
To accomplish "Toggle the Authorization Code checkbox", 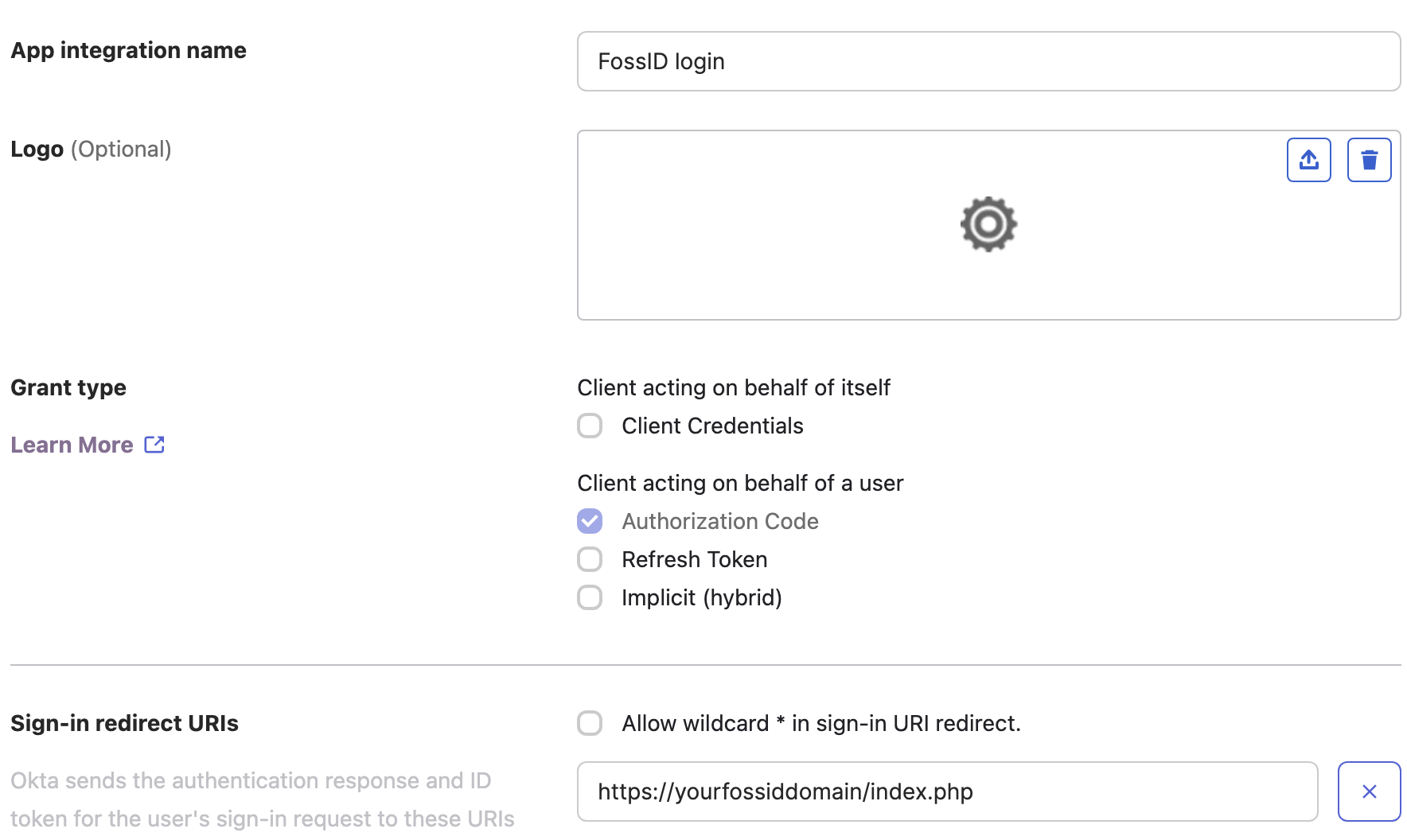I will pyautogui.click(x=590, y=521).
